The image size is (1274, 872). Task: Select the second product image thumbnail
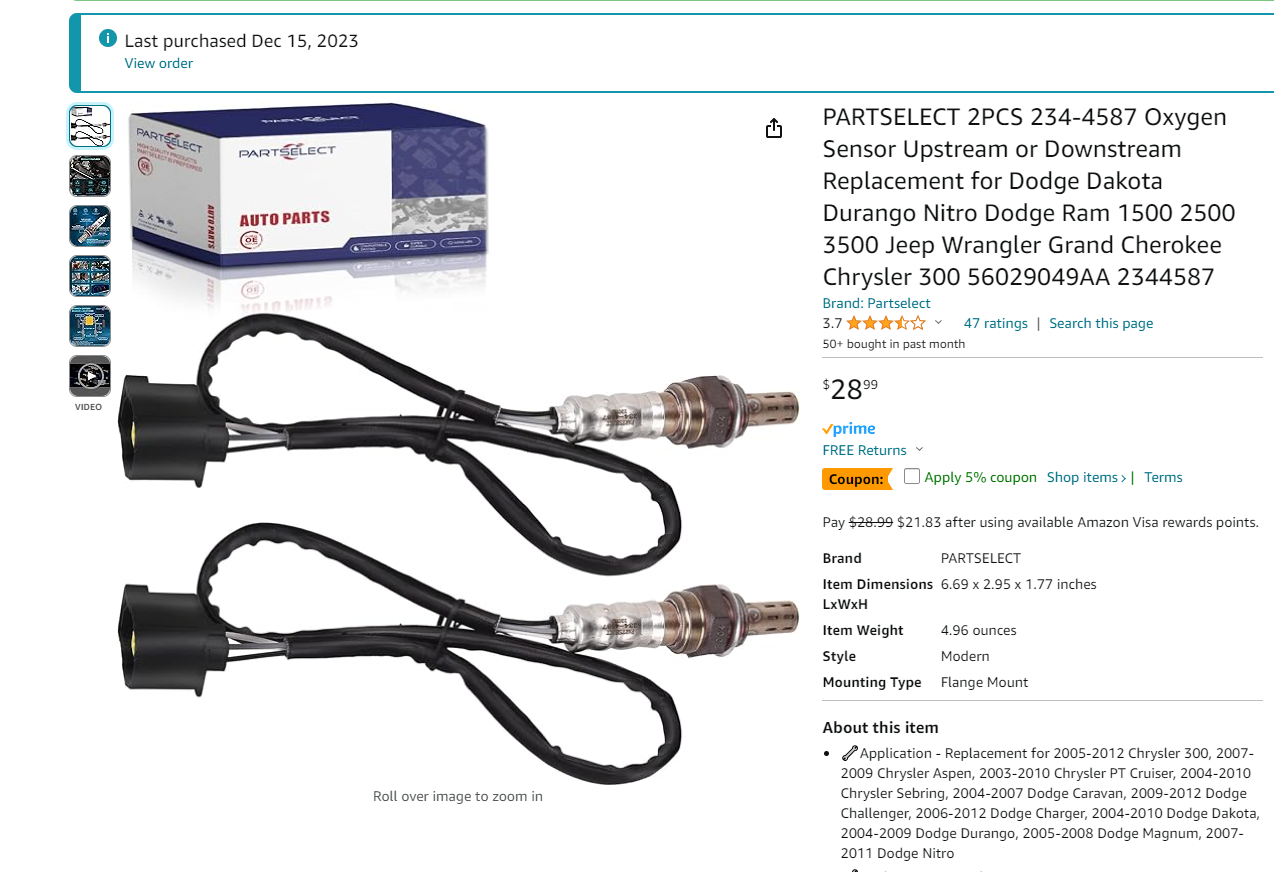click(x=89, y=176)
